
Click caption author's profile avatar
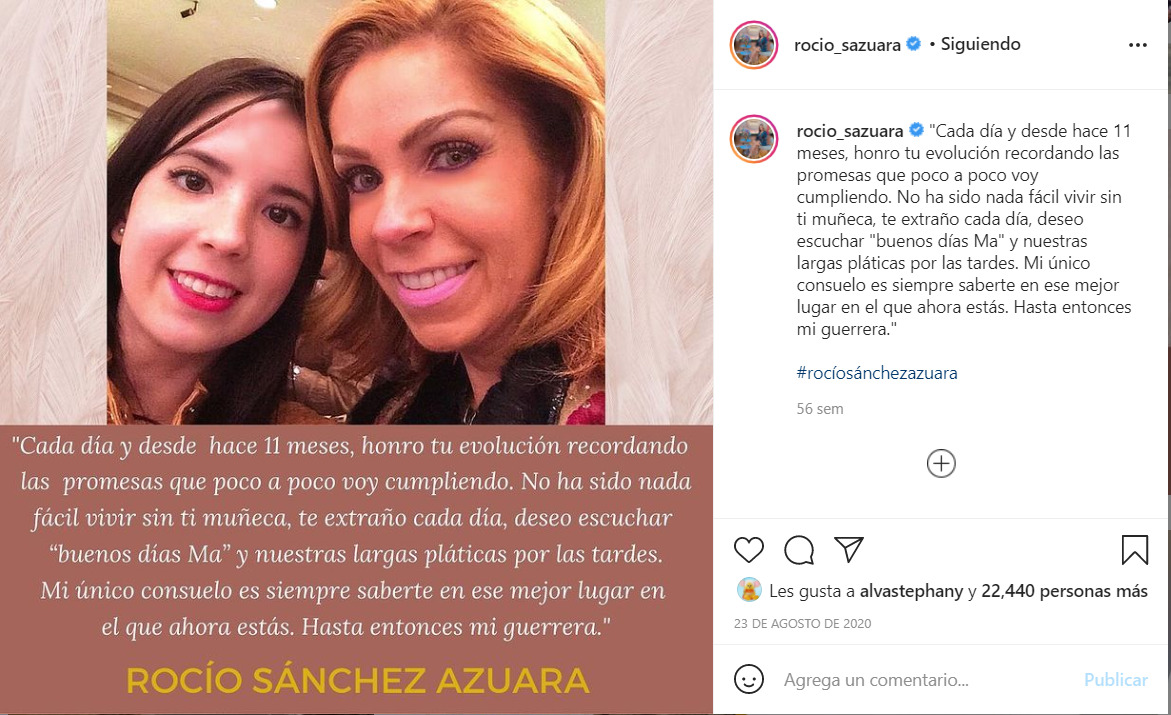pos(754,139)
